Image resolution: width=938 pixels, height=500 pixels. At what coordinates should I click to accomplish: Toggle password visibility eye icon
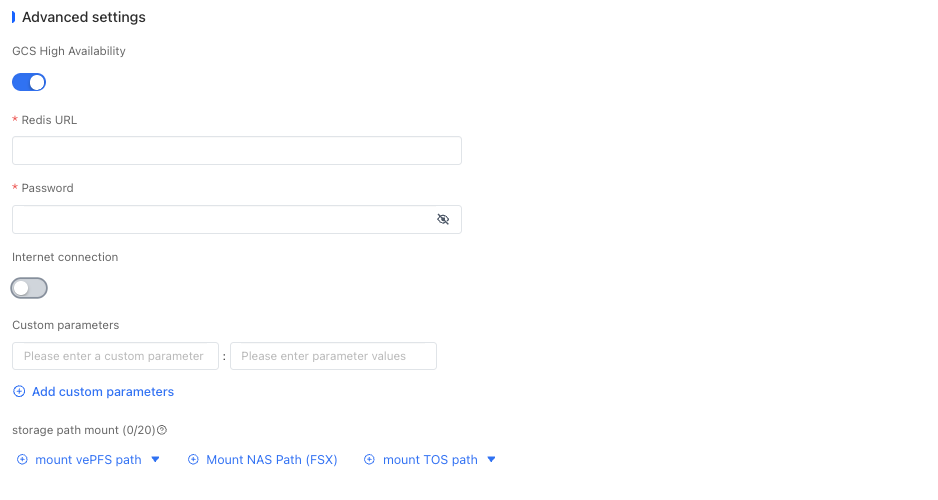443,219
